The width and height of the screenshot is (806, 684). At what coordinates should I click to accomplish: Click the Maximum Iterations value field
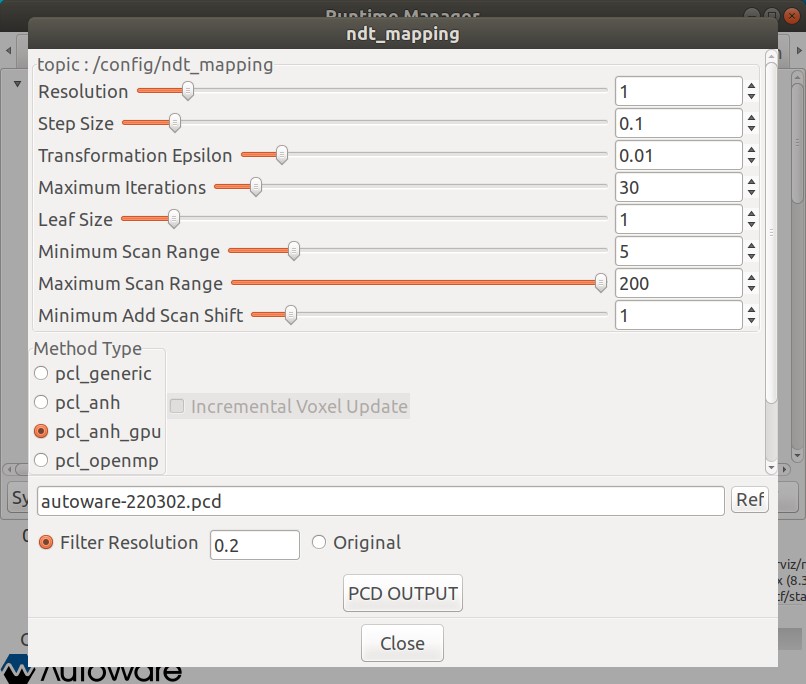[x=679, y=187]
